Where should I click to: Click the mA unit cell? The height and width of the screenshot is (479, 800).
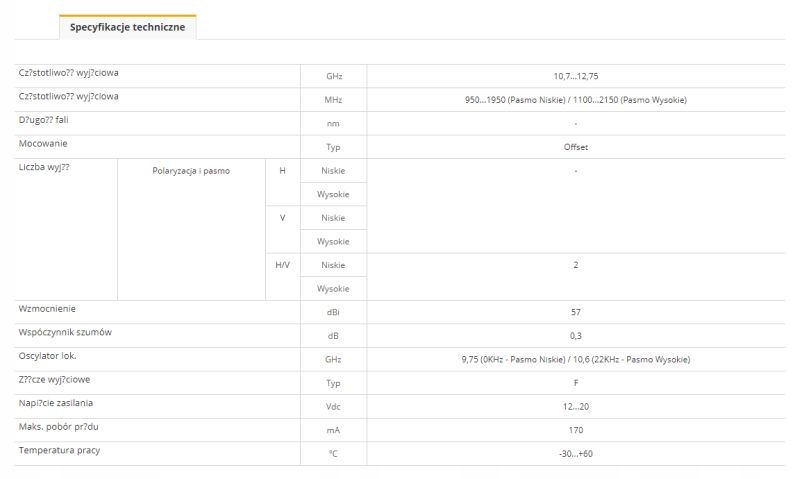pyautogui.click(x=333, y=430)
